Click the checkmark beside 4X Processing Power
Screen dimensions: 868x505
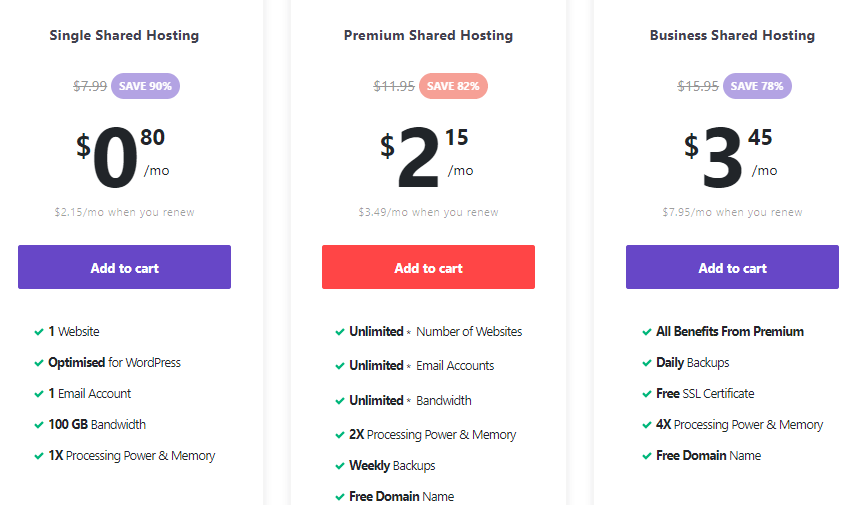[x=646, y=425]
